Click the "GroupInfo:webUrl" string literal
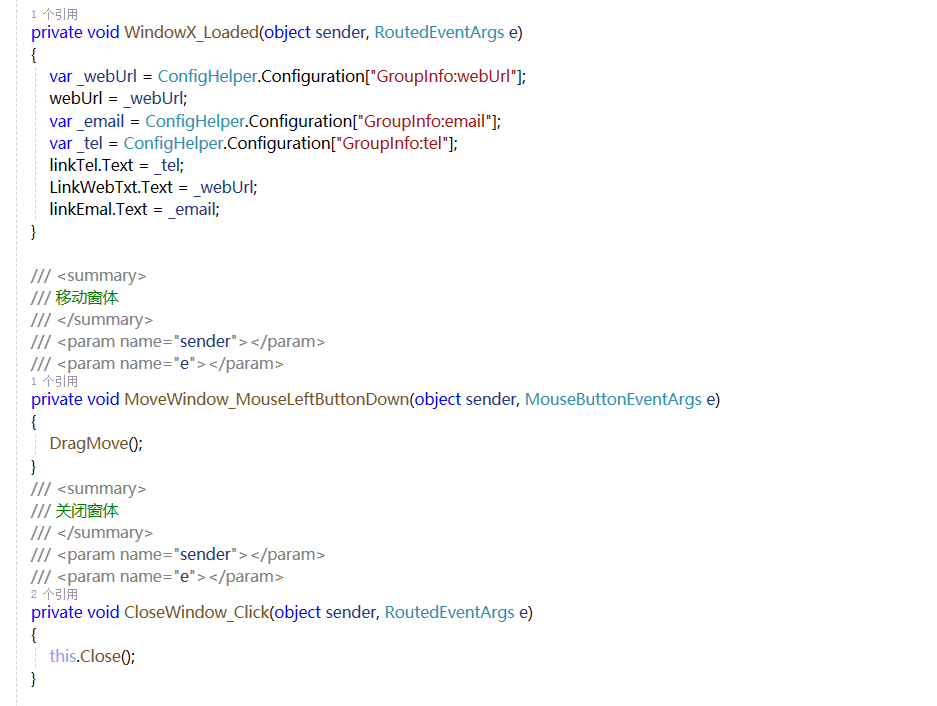937x706 pixels. pyautogui.click(x=443, y=77)
